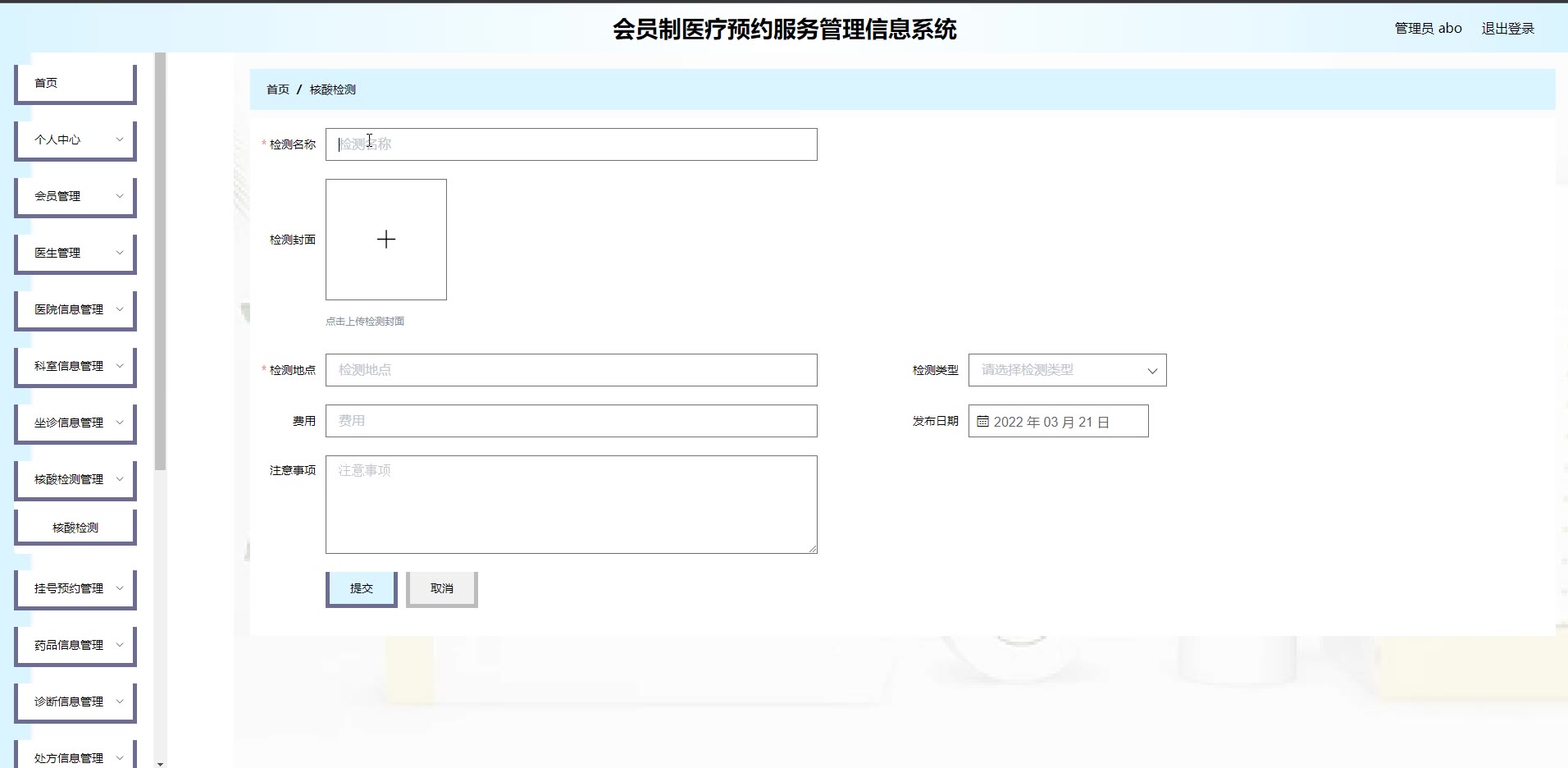This screenshot has width=1568, height=768.
Task: Expand the 会员管理 sidebar menu
Action: [75, 197]
